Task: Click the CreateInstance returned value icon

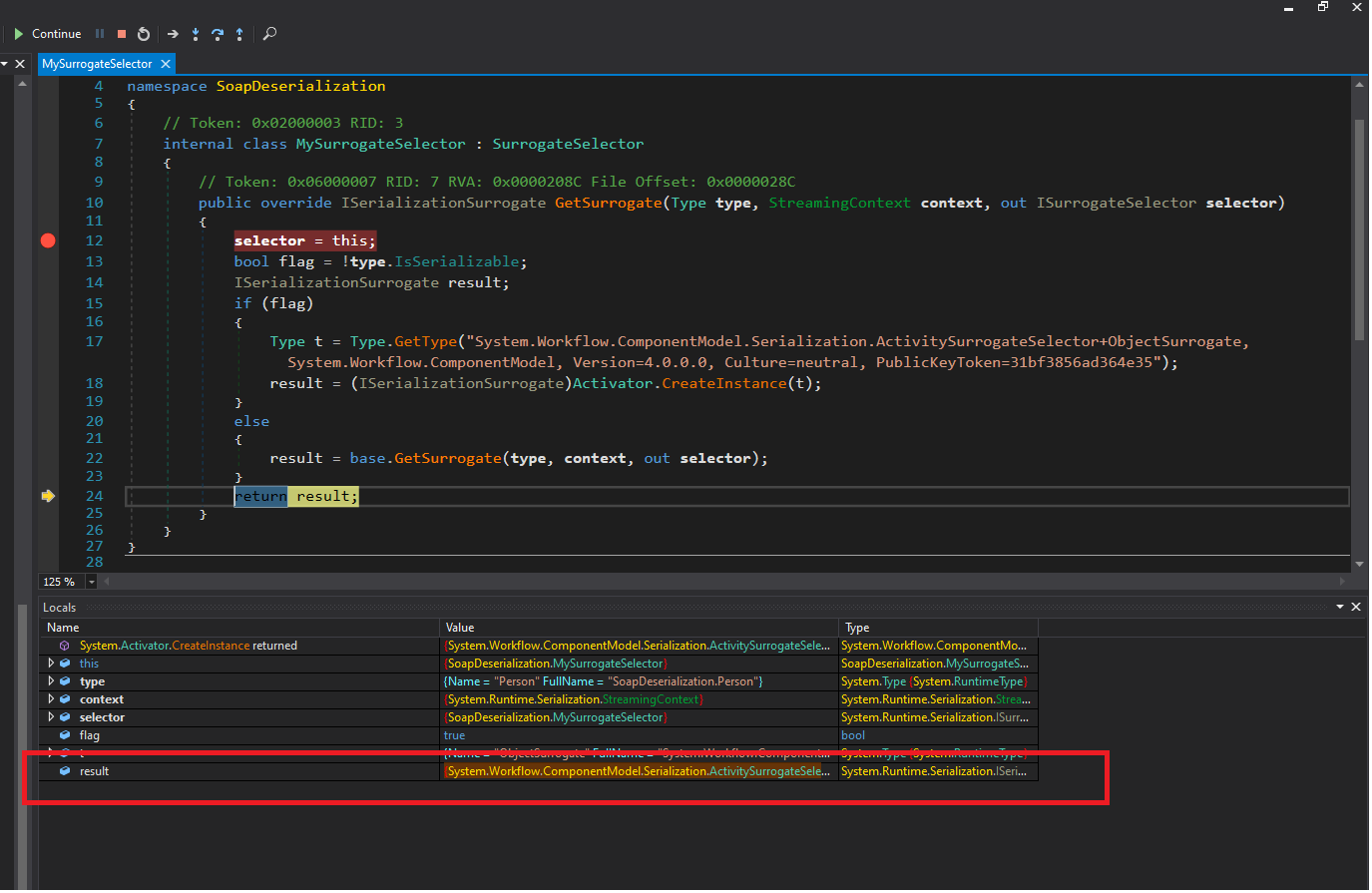Action: pos(65,646)
